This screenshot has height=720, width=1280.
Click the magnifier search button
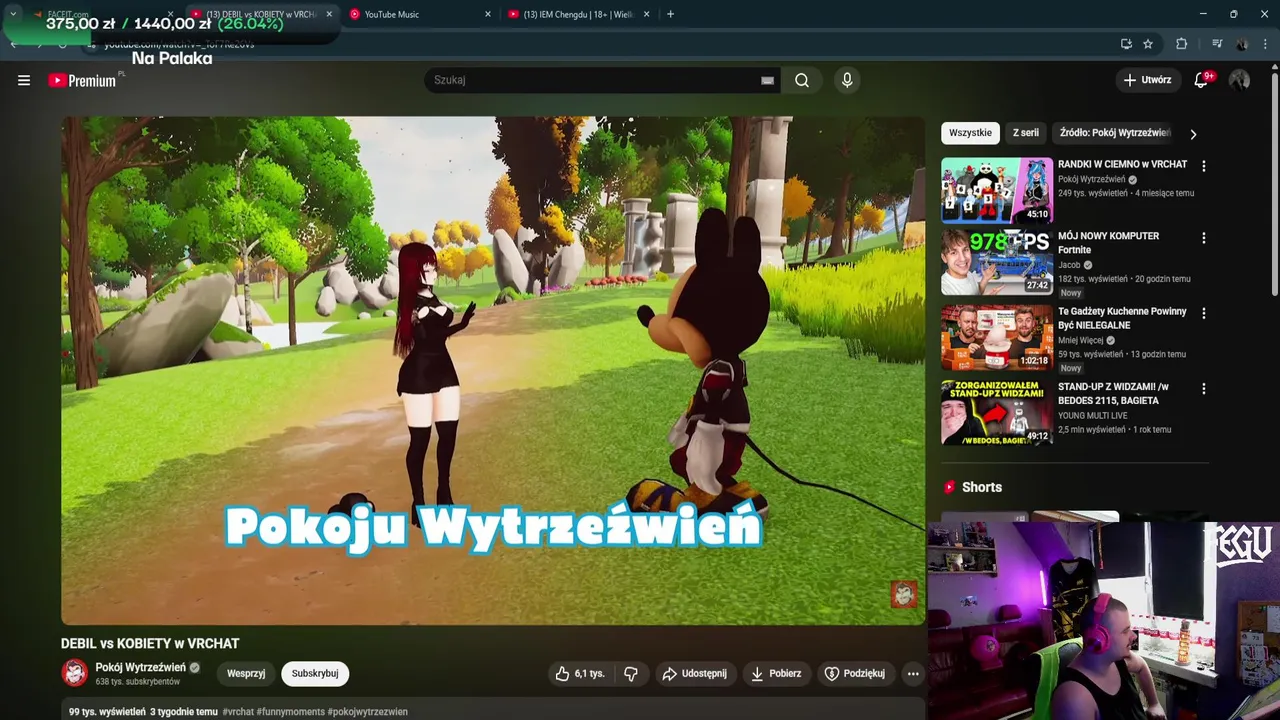[802, 80]
